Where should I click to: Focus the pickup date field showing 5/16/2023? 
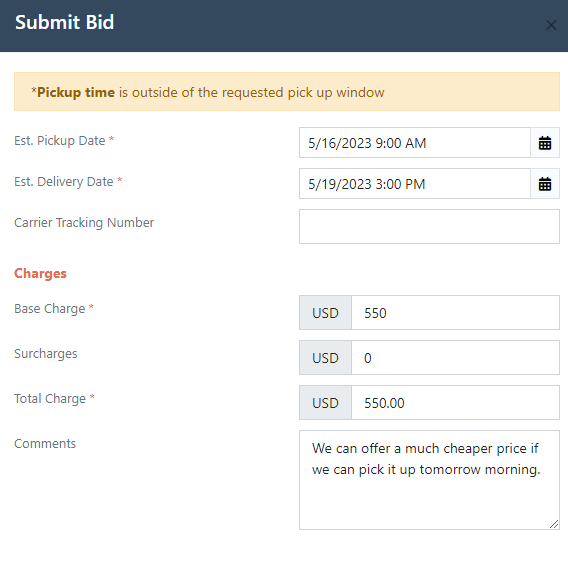[415, 143]
